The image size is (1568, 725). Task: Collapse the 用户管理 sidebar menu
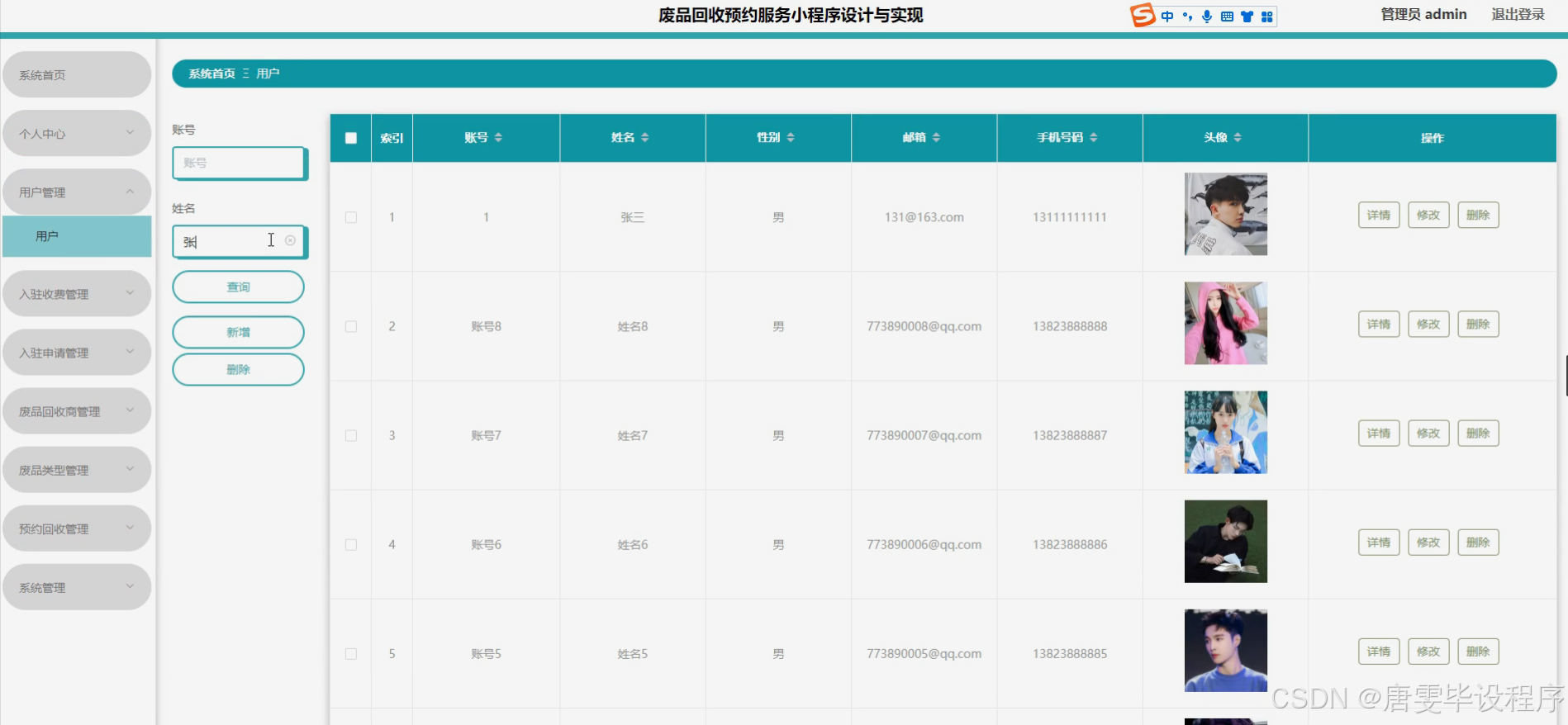(77, 192)
